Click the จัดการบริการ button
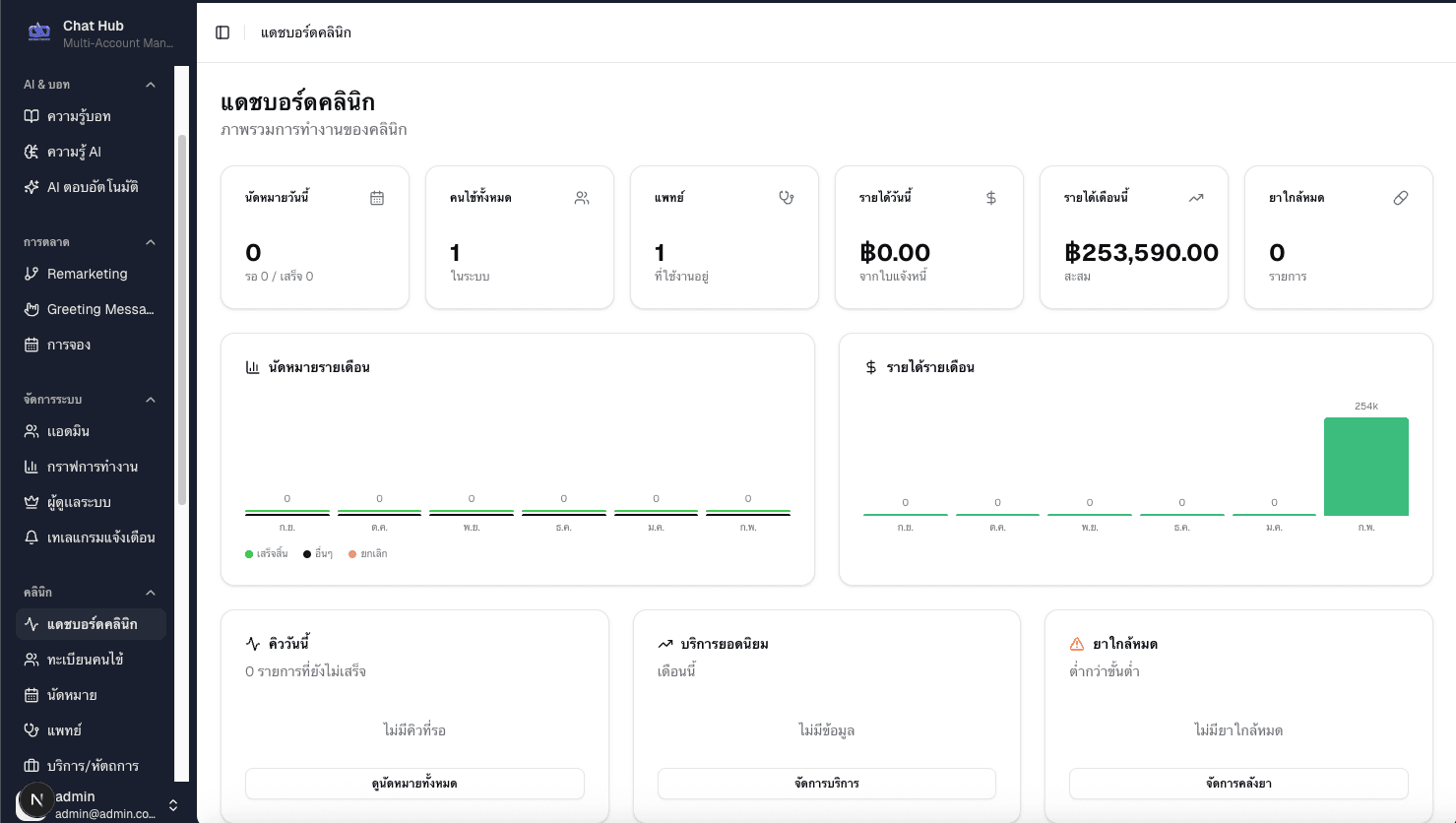The height and width of the screenshot is (823, 1456). coord(827,784)
